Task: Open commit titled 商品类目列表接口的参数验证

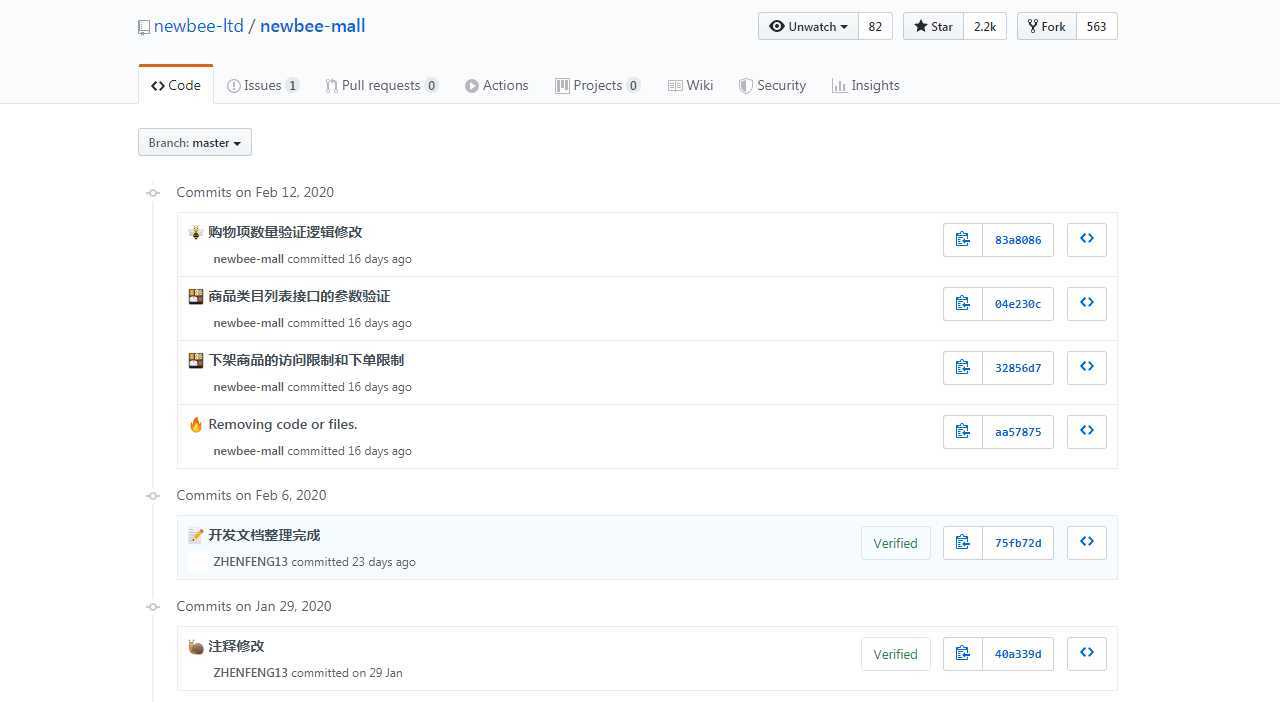Action: pos(299,296)
